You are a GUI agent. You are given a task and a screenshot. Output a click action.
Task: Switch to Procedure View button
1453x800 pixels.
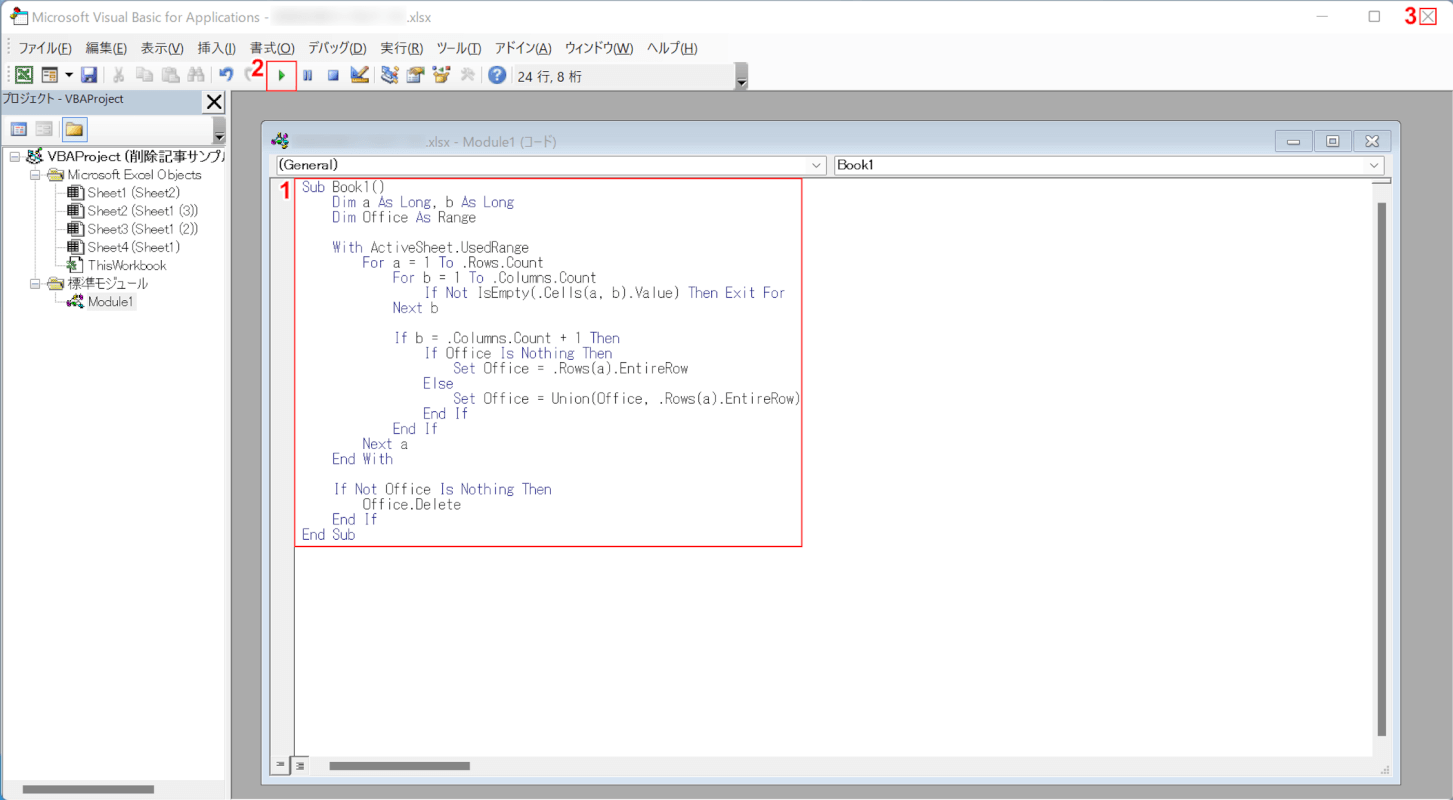(280, 765)
